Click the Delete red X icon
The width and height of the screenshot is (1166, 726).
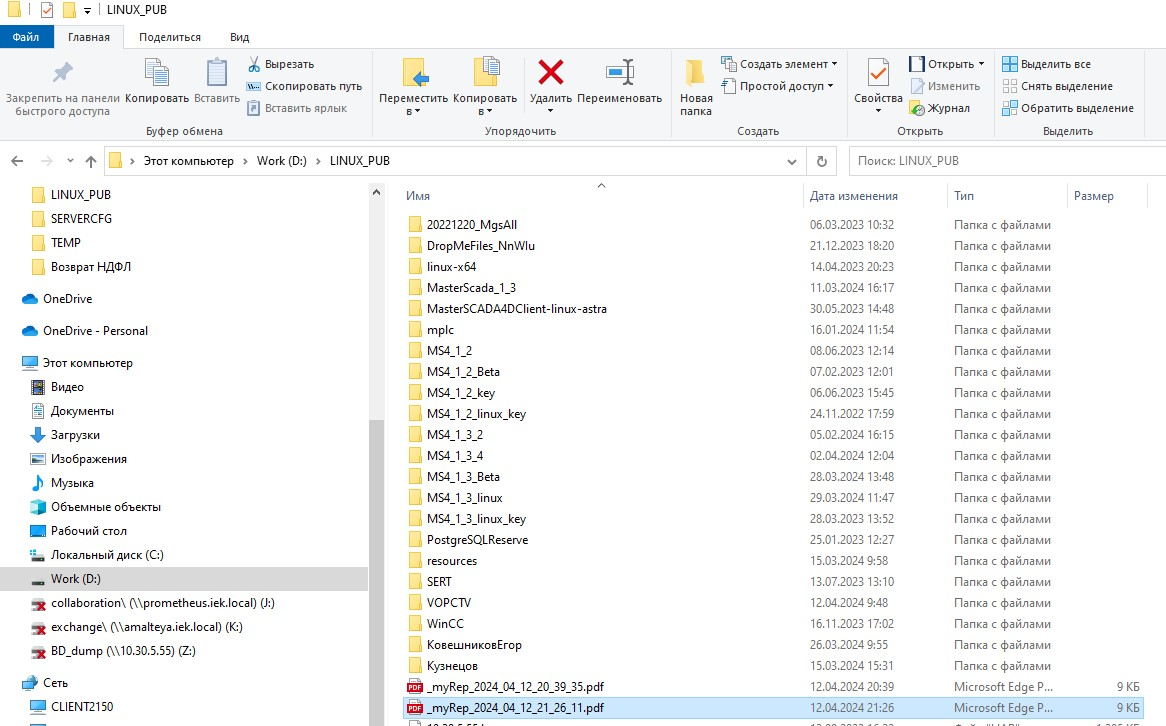[550, 73]
